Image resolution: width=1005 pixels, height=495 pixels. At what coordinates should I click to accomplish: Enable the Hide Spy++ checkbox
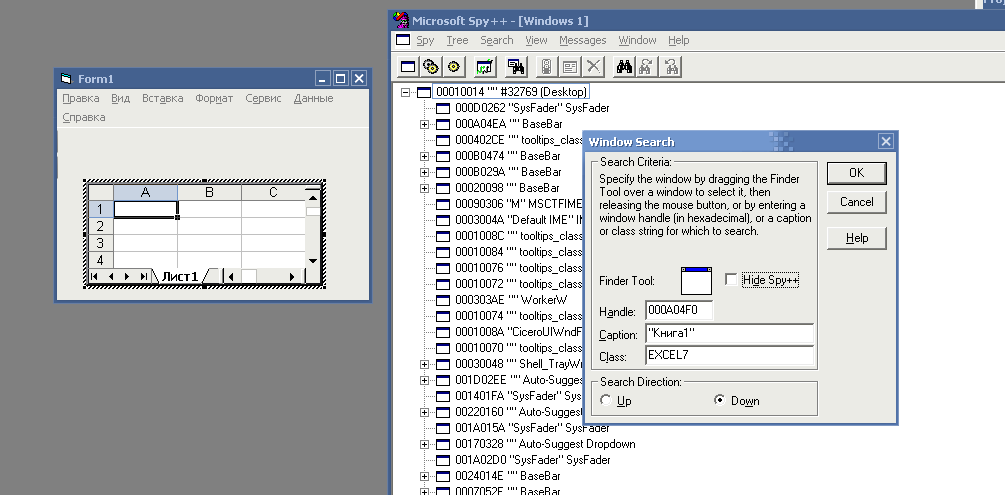click(x=731, y=280)
